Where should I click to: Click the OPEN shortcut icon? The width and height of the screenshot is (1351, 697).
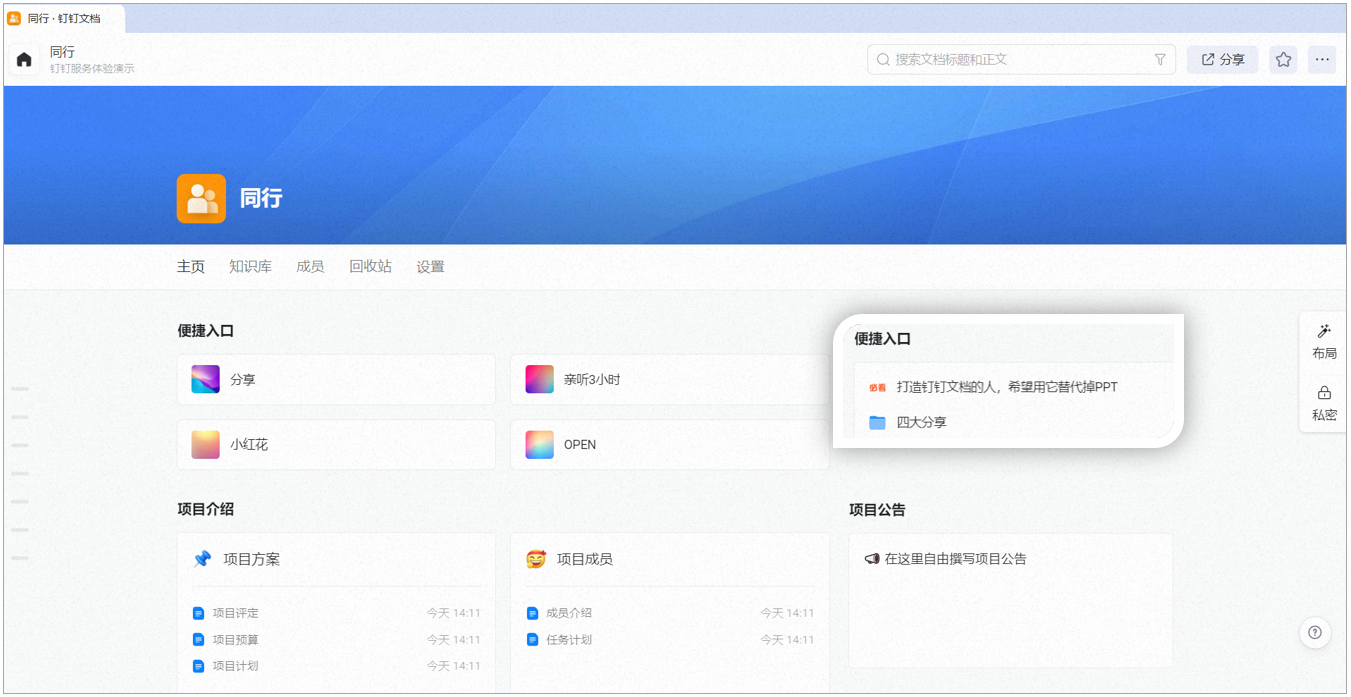(539, 445)
